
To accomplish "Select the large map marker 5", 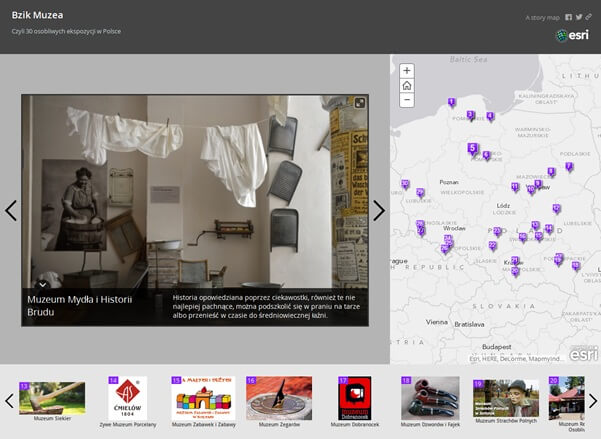I will [473, 149].
